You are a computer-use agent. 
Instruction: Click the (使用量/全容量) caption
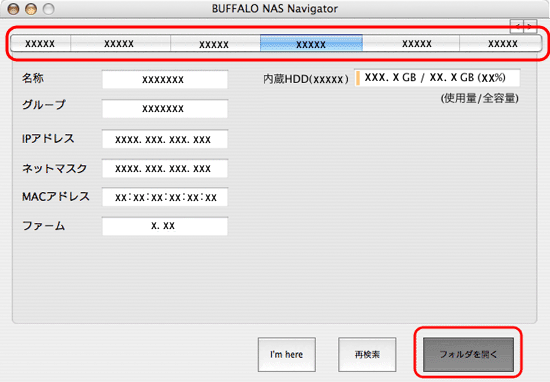[x=479, y=98]
